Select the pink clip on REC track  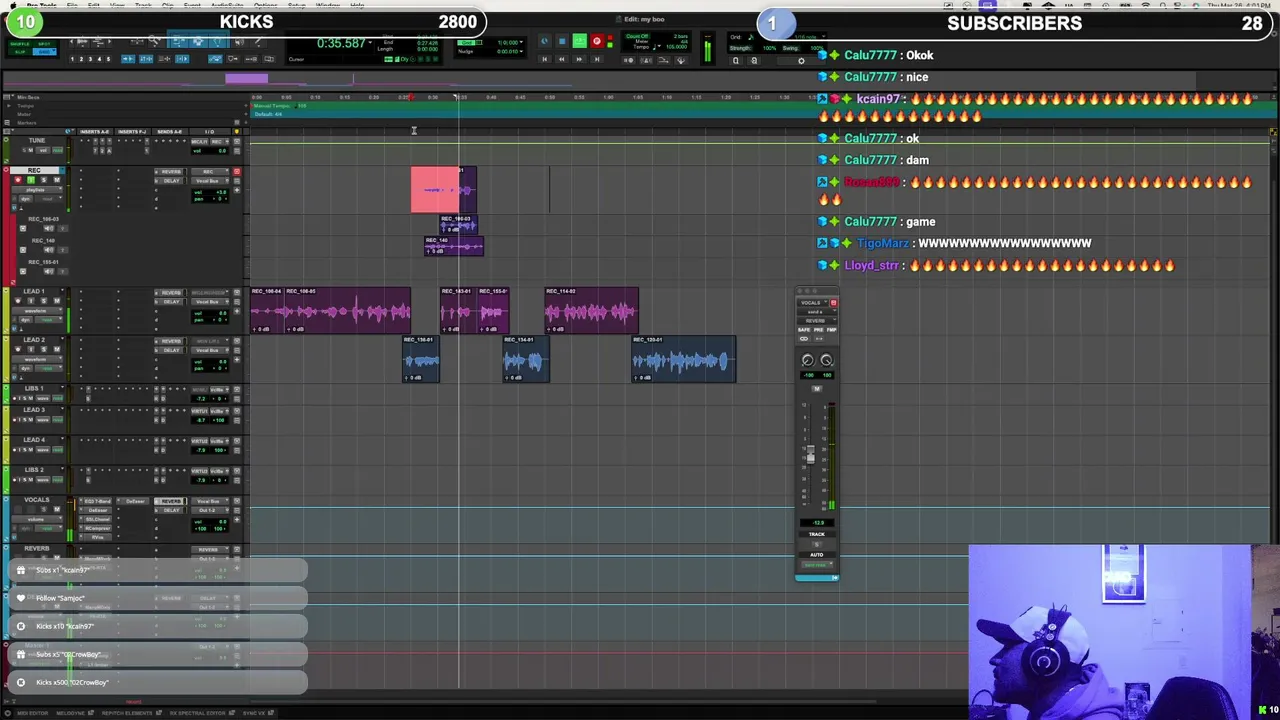point(435,190)
